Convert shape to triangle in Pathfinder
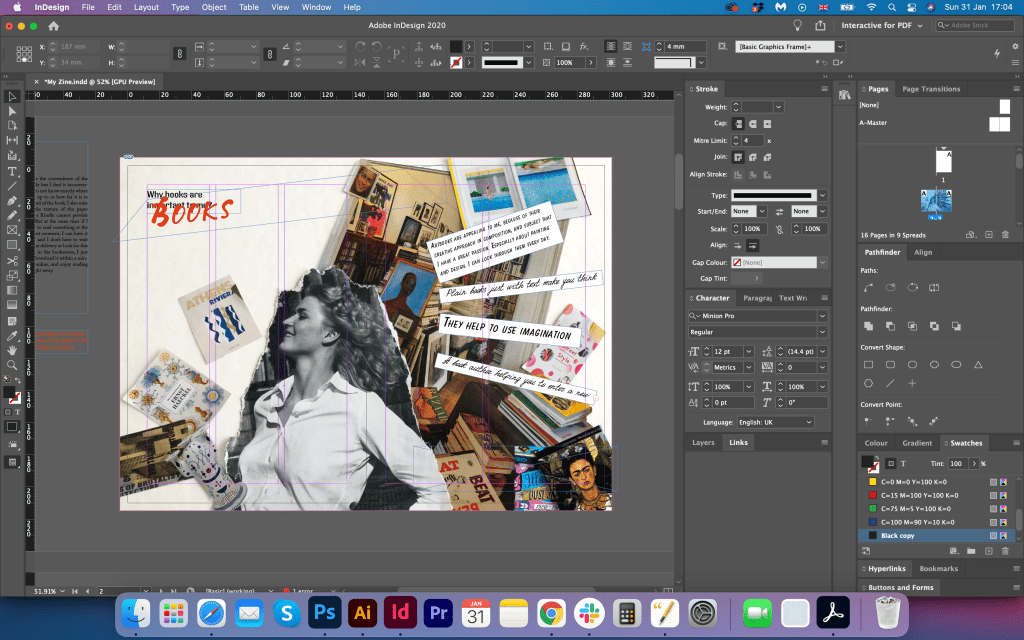The image size is (1024, 640). point(978,364)
